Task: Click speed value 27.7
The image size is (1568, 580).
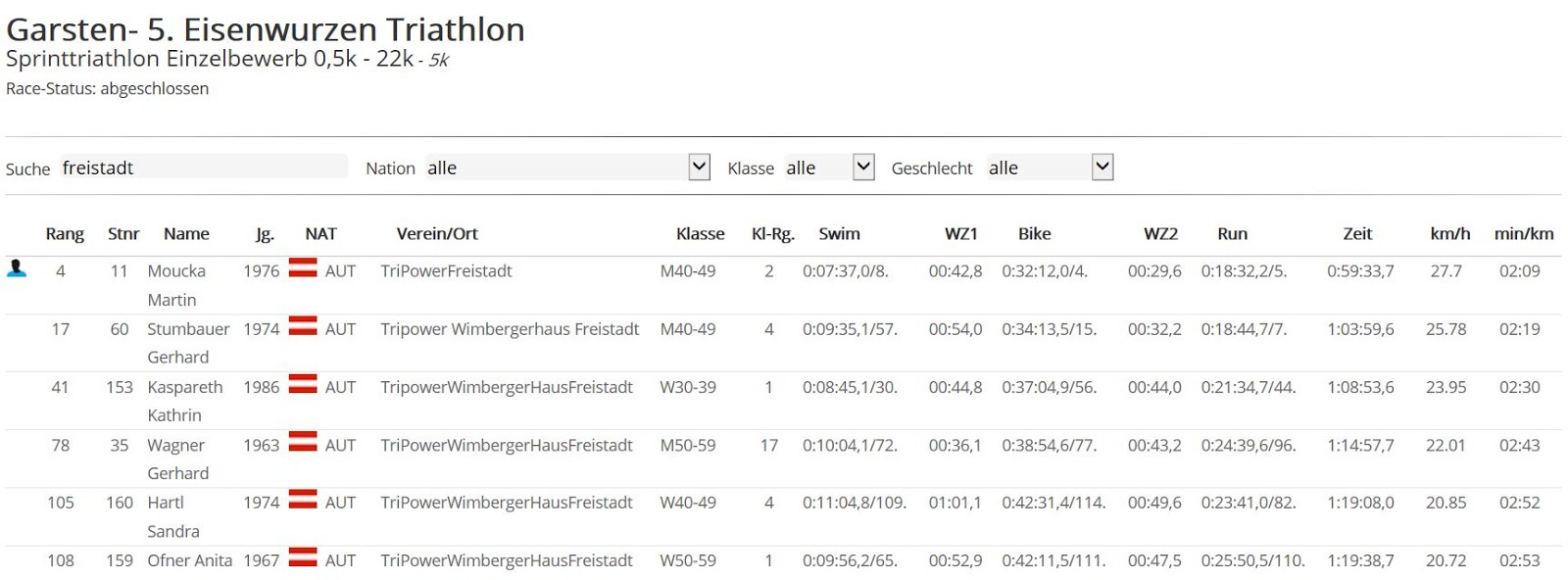Action: 1445,270
